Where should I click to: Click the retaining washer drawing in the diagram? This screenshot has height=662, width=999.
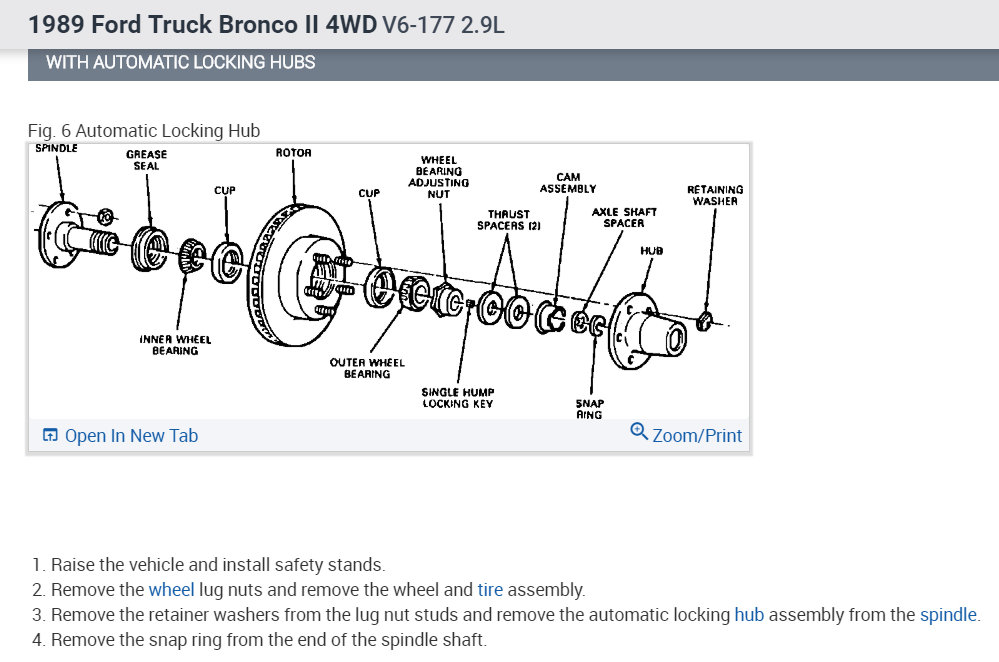[704, 321]
